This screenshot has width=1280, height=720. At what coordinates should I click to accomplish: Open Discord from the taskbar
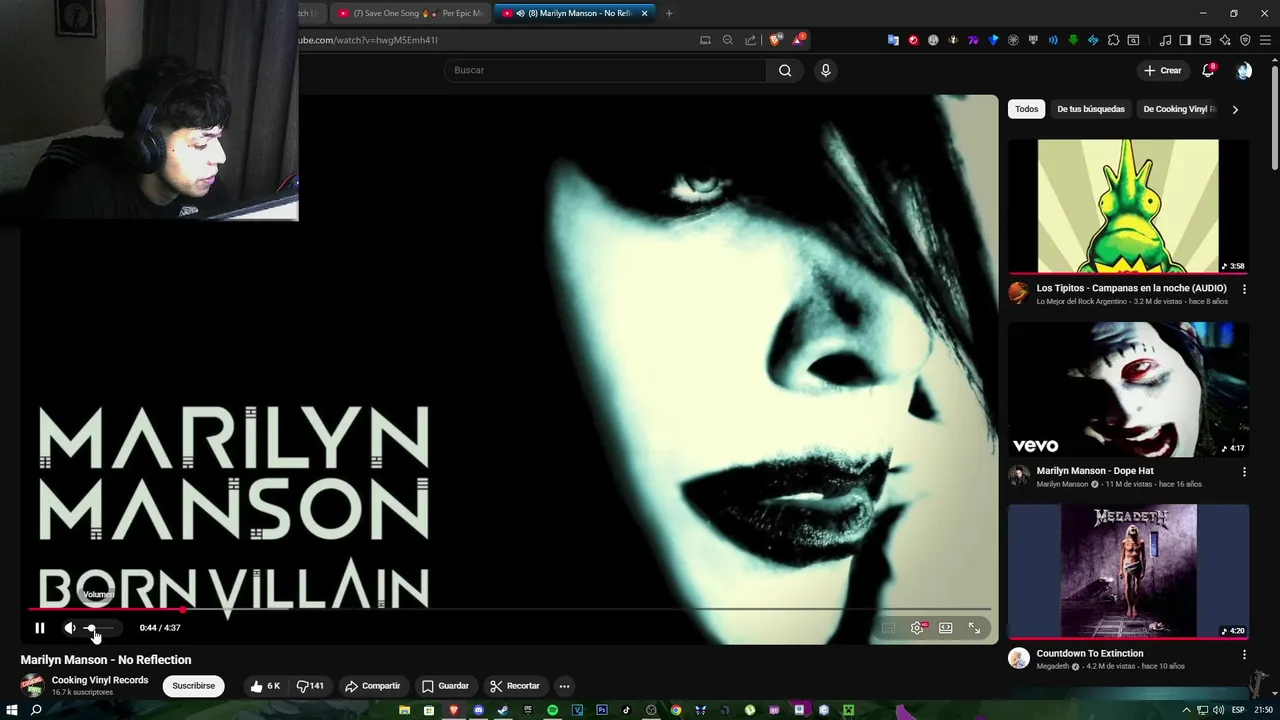pos(478,710)
